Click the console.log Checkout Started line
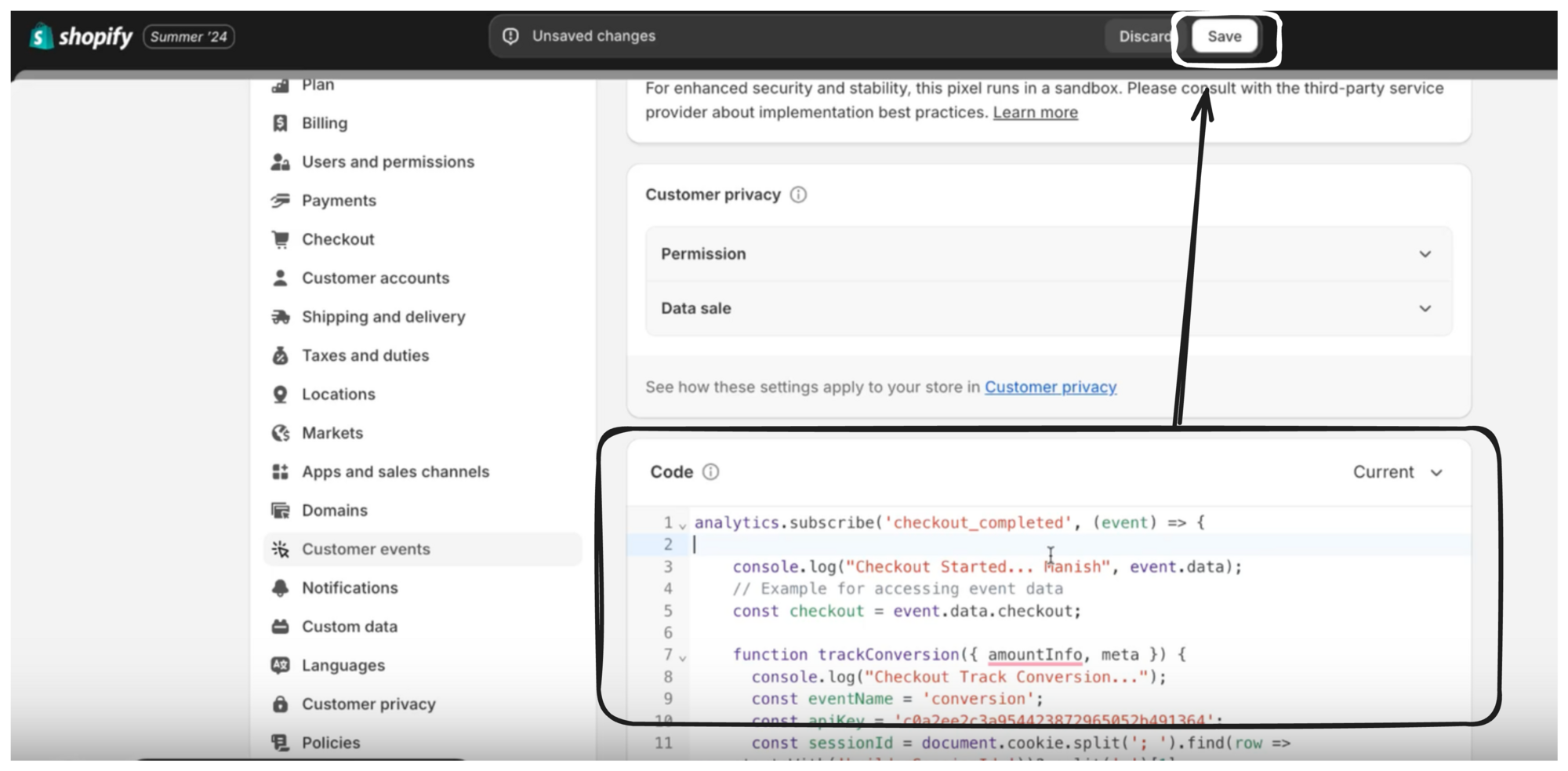 click(x=988, y=566)
